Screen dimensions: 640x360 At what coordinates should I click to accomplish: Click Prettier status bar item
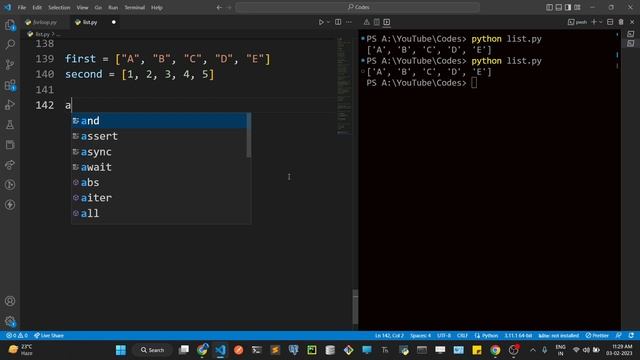point(597,336)
